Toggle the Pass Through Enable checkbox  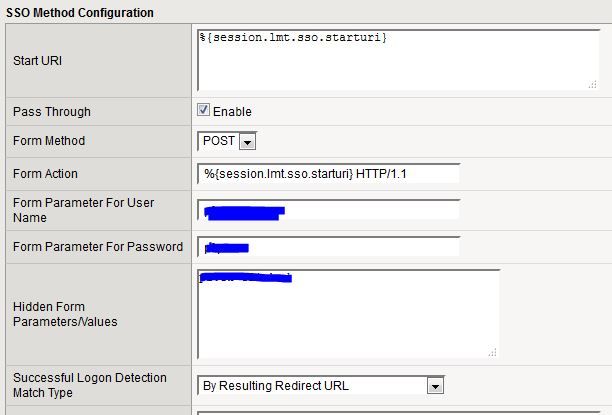tap(204, 111)
